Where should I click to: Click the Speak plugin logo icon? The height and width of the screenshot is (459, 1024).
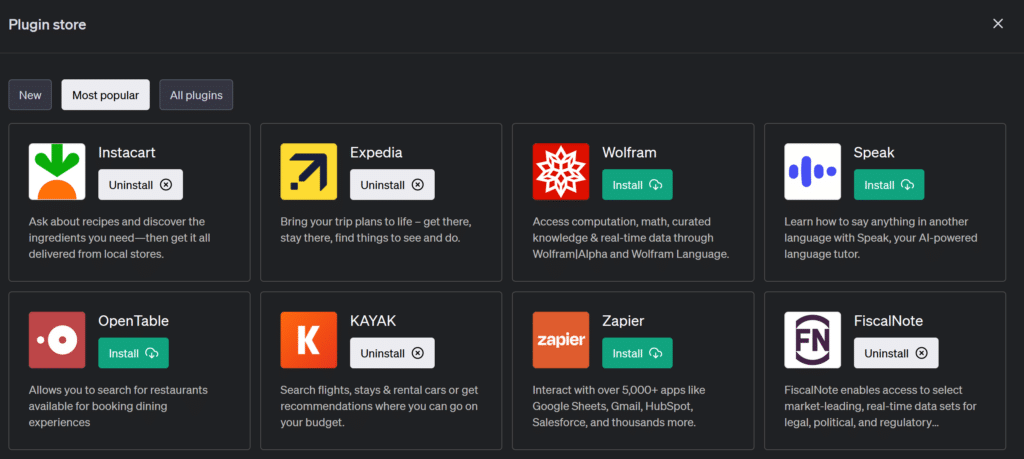click(x=813, y=172)
